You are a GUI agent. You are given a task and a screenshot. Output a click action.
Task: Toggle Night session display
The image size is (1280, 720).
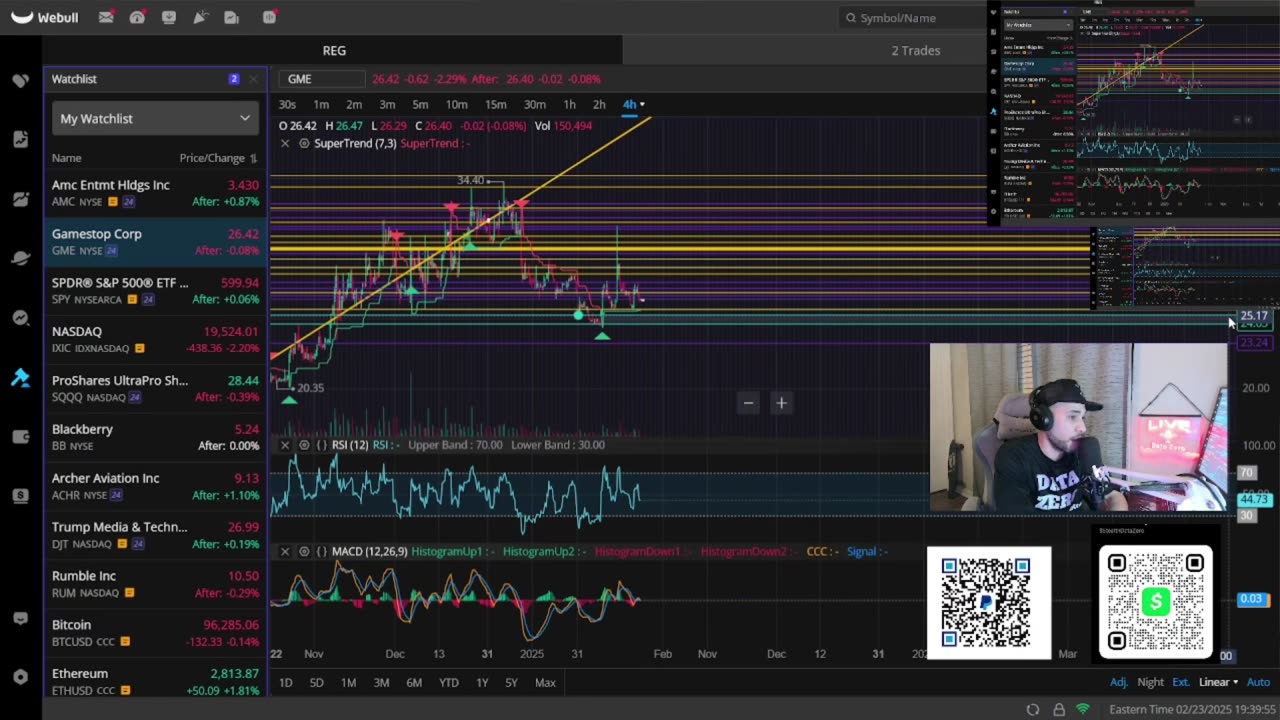click(x=1150, y=682)
